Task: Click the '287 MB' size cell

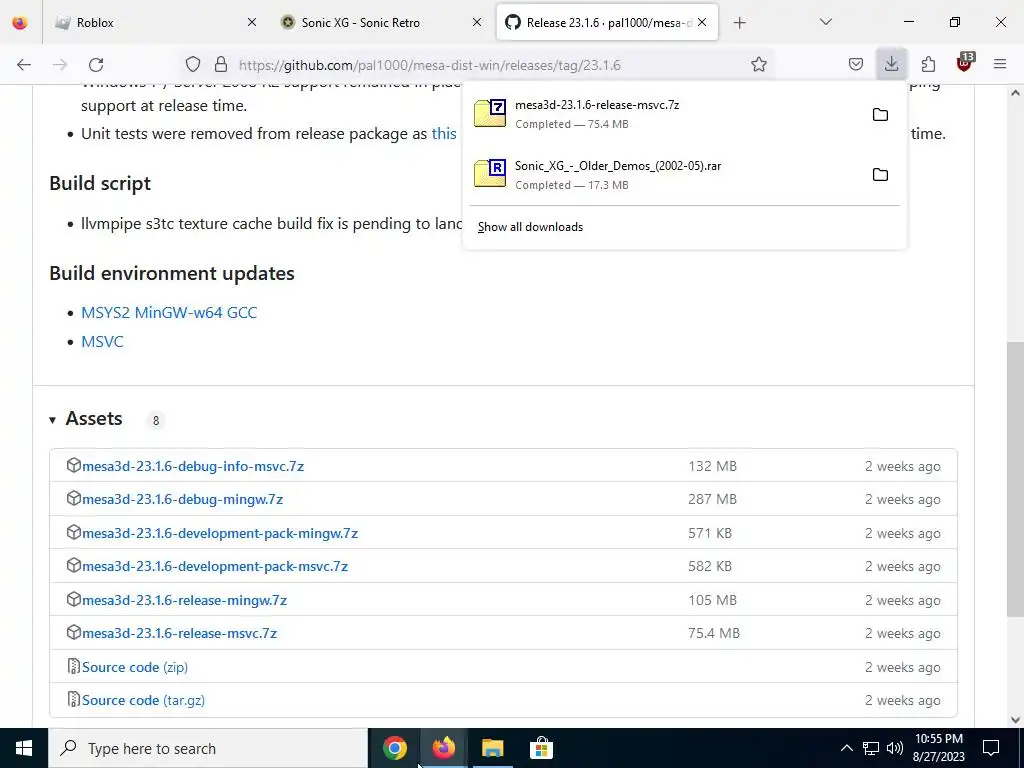Action: point(712,500)
